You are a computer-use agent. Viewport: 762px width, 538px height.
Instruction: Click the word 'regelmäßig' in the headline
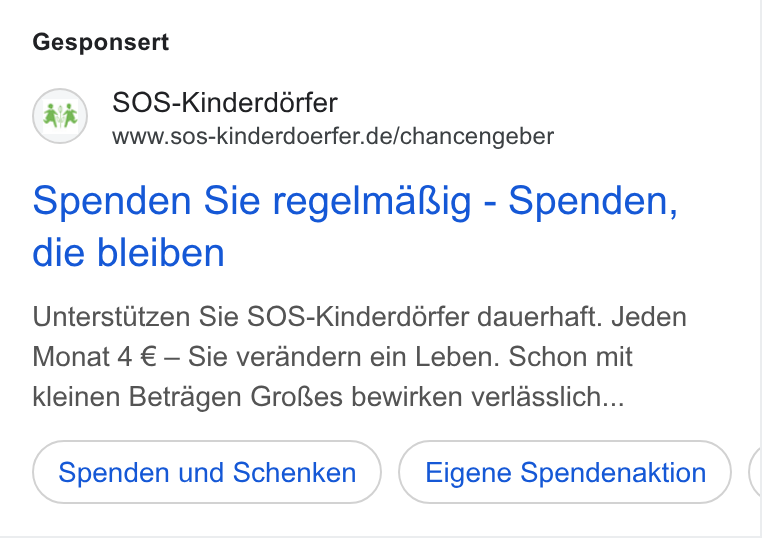coord(372,202)
